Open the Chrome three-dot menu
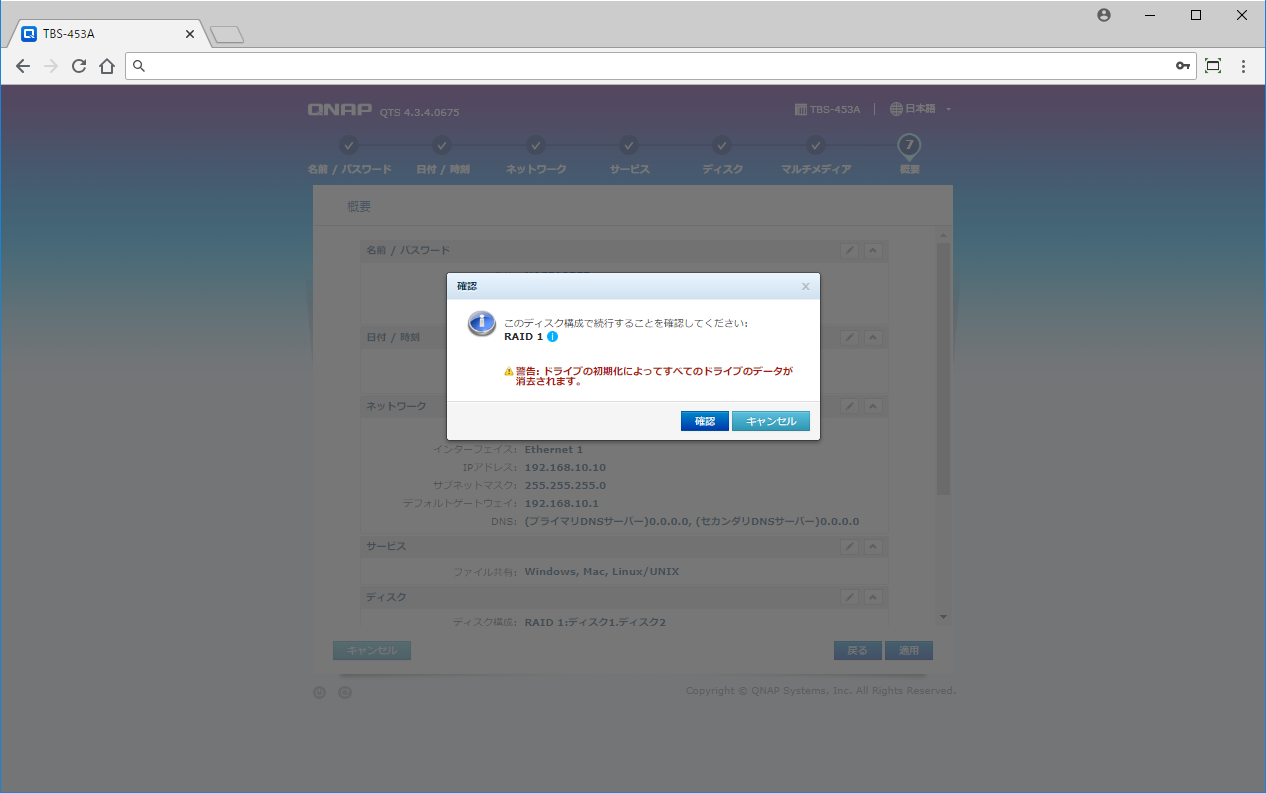 tap(1243, 66)
